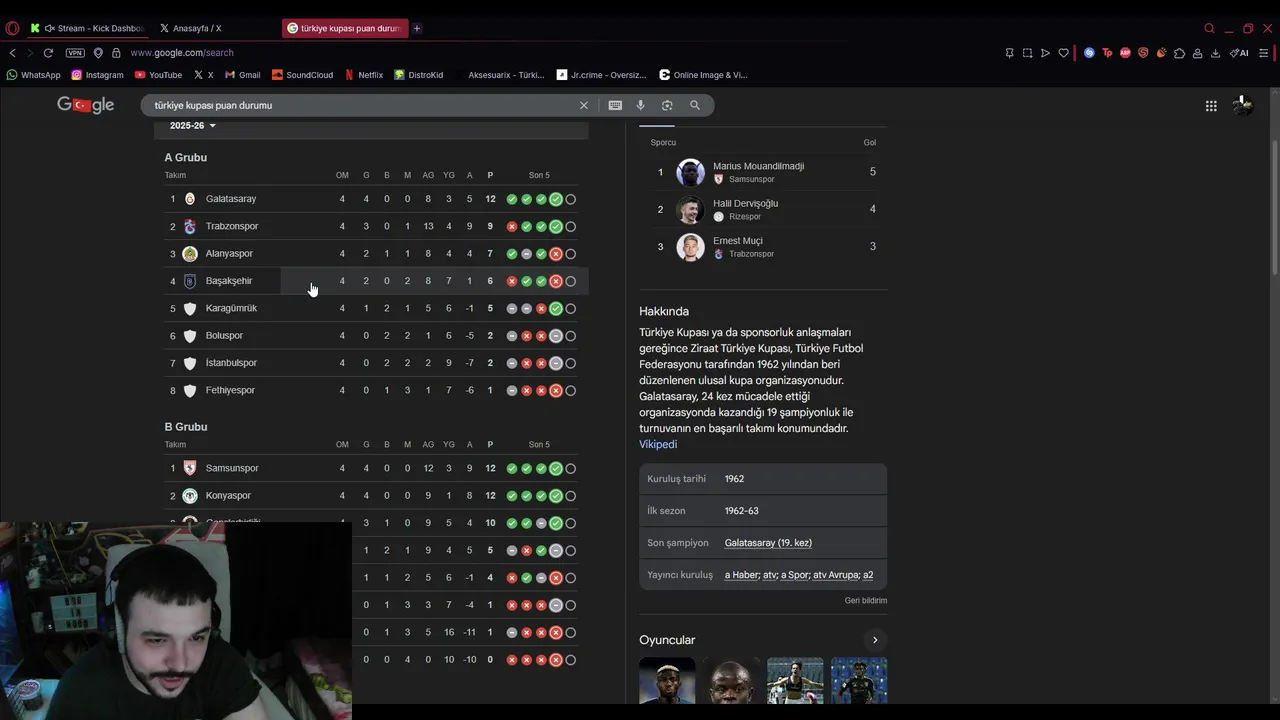Viewport: 1280px width, 720px height.
Task: Open the on-screen keyboard input tool
Action: click(x=615, y=105)
